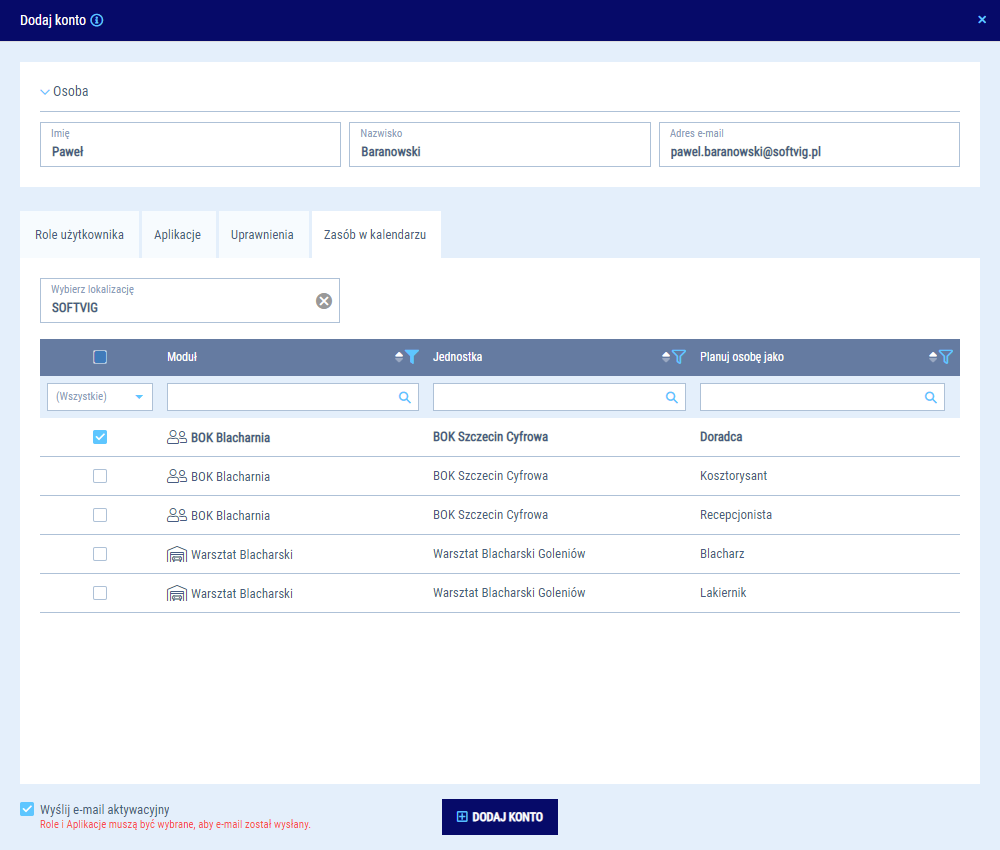Switch to the Role użytkownika tab

[80, 235]
